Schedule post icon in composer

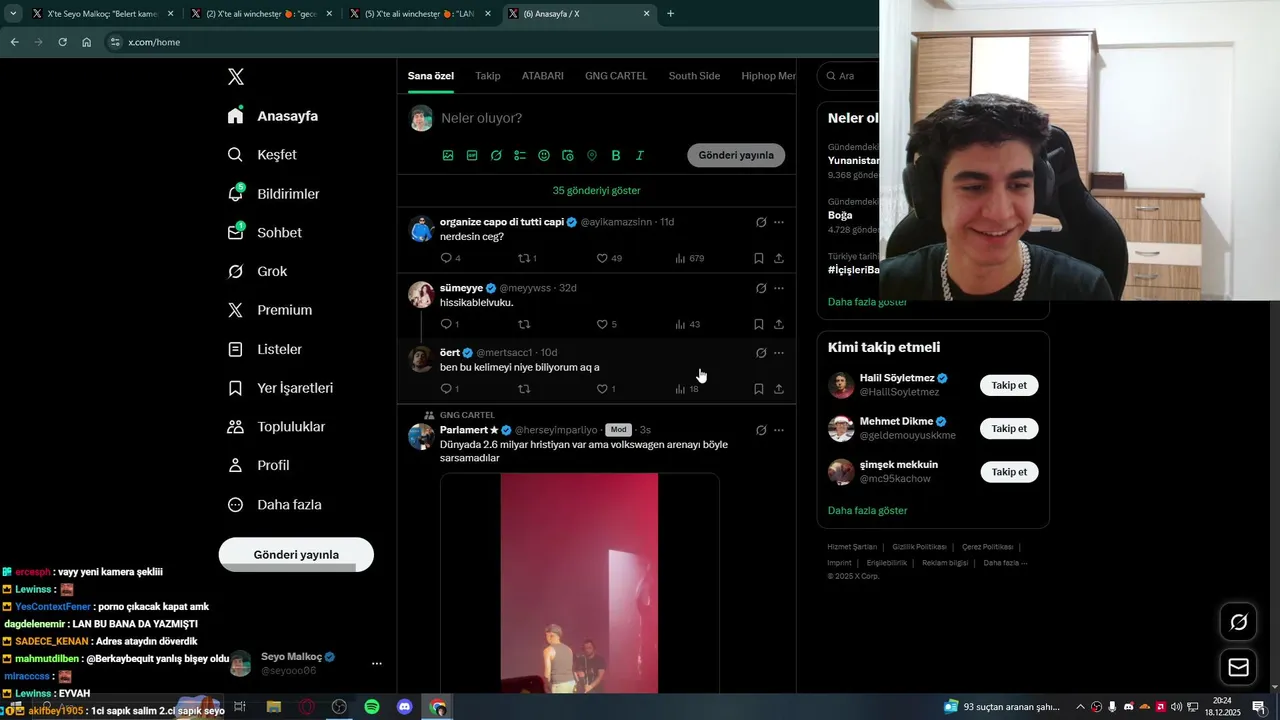(x=568, y=155)
